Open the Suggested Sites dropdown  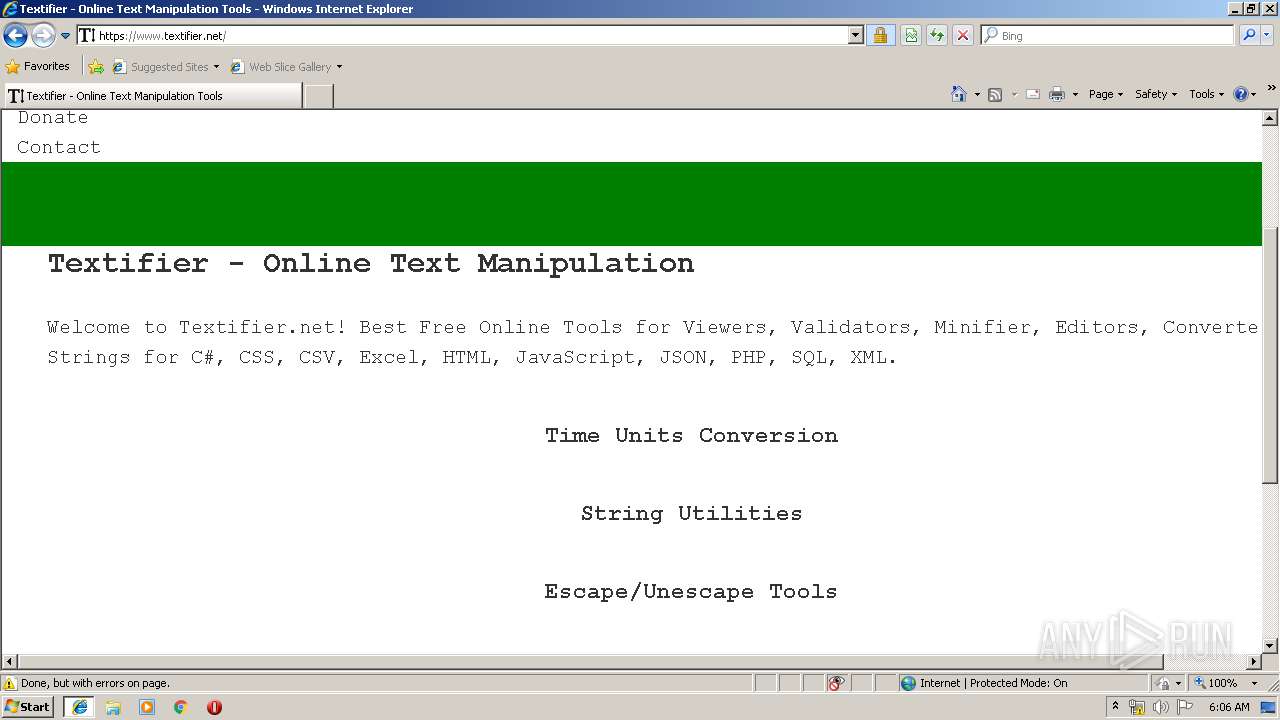(166, 67)
